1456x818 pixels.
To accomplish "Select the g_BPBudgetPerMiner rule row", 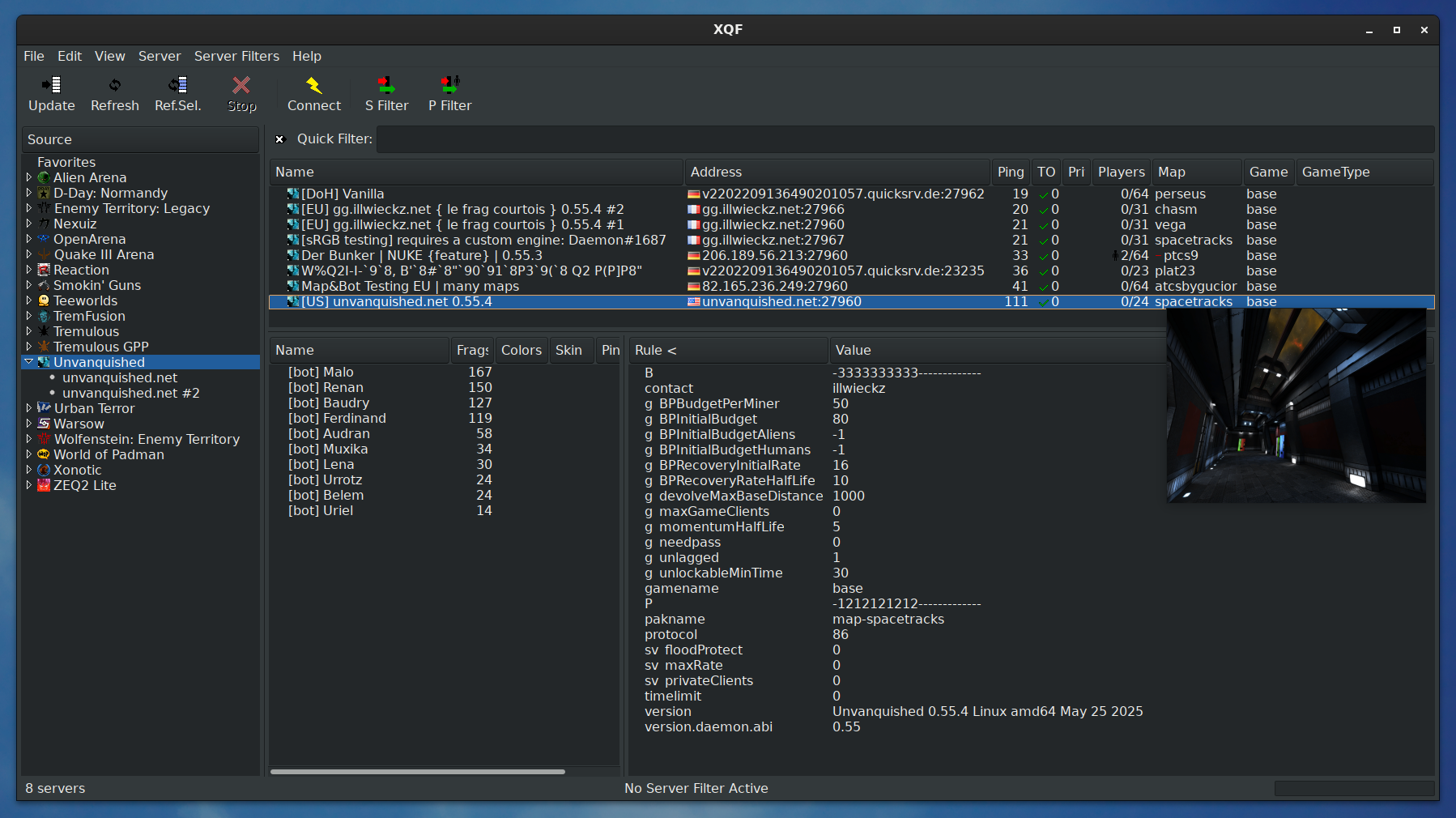I will [x=897, y=404].
